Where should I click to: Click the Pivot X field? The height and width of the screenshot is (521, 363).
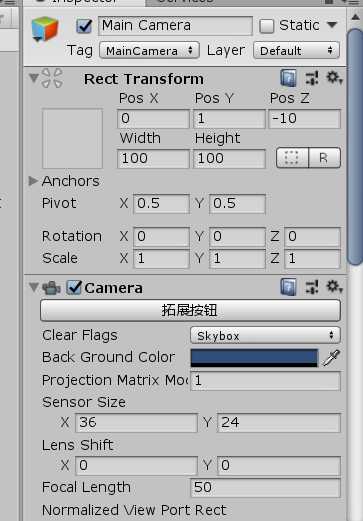[x=161, y=204]
